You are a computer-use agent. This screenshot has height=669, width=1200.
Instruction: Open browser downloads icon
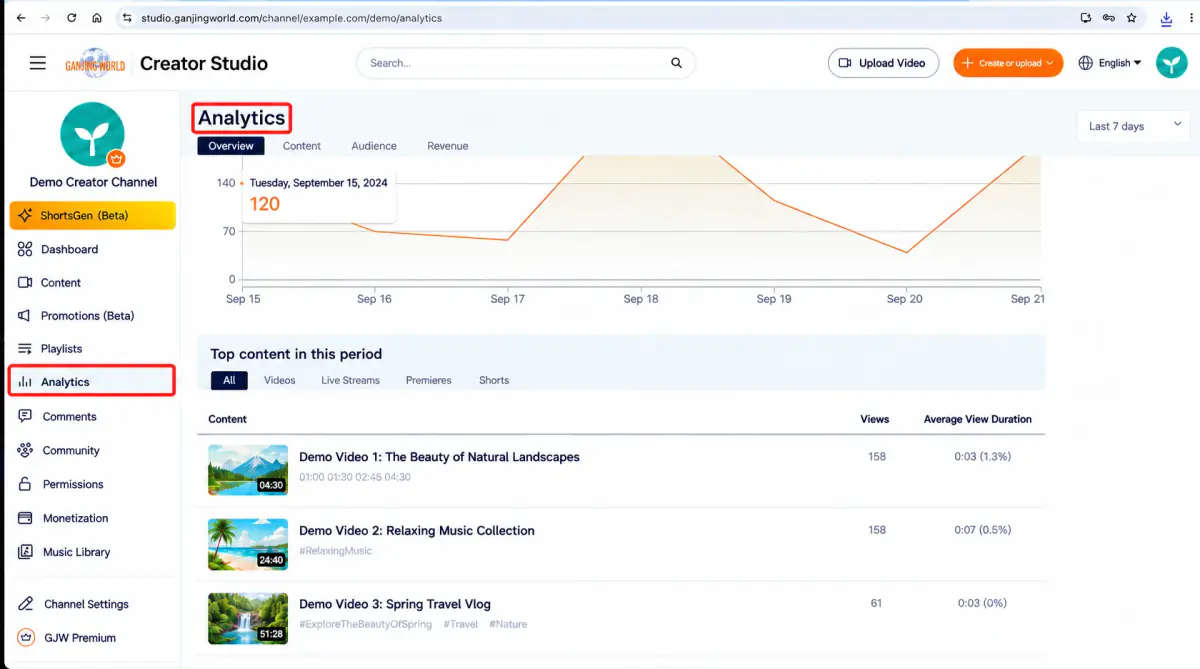1166,18
